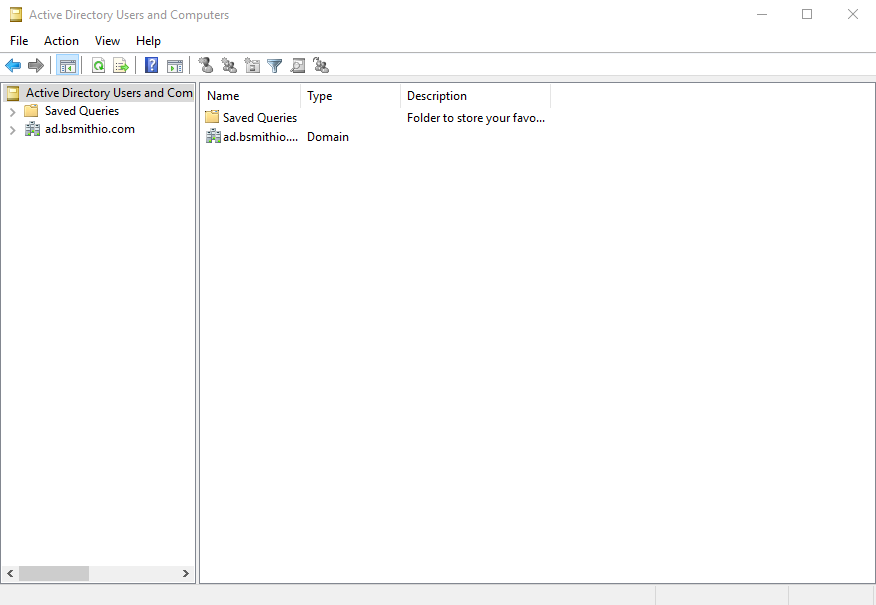Click the tree scrollbar's left arrow
This screenshot has height=605, width=876.
click(x=10, y=573)
